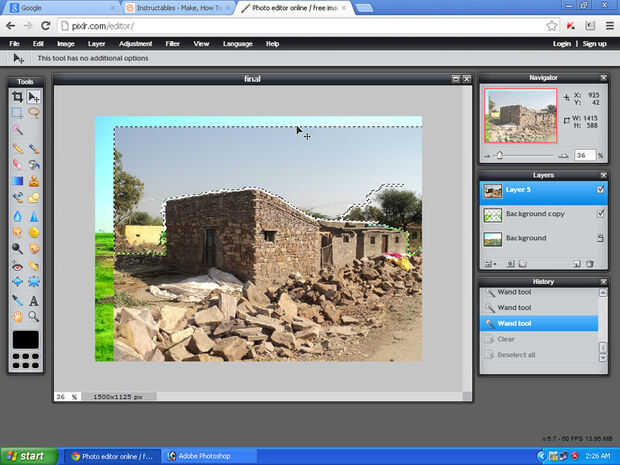Open the Image menu
620x465 pixels.
[66, 44]
